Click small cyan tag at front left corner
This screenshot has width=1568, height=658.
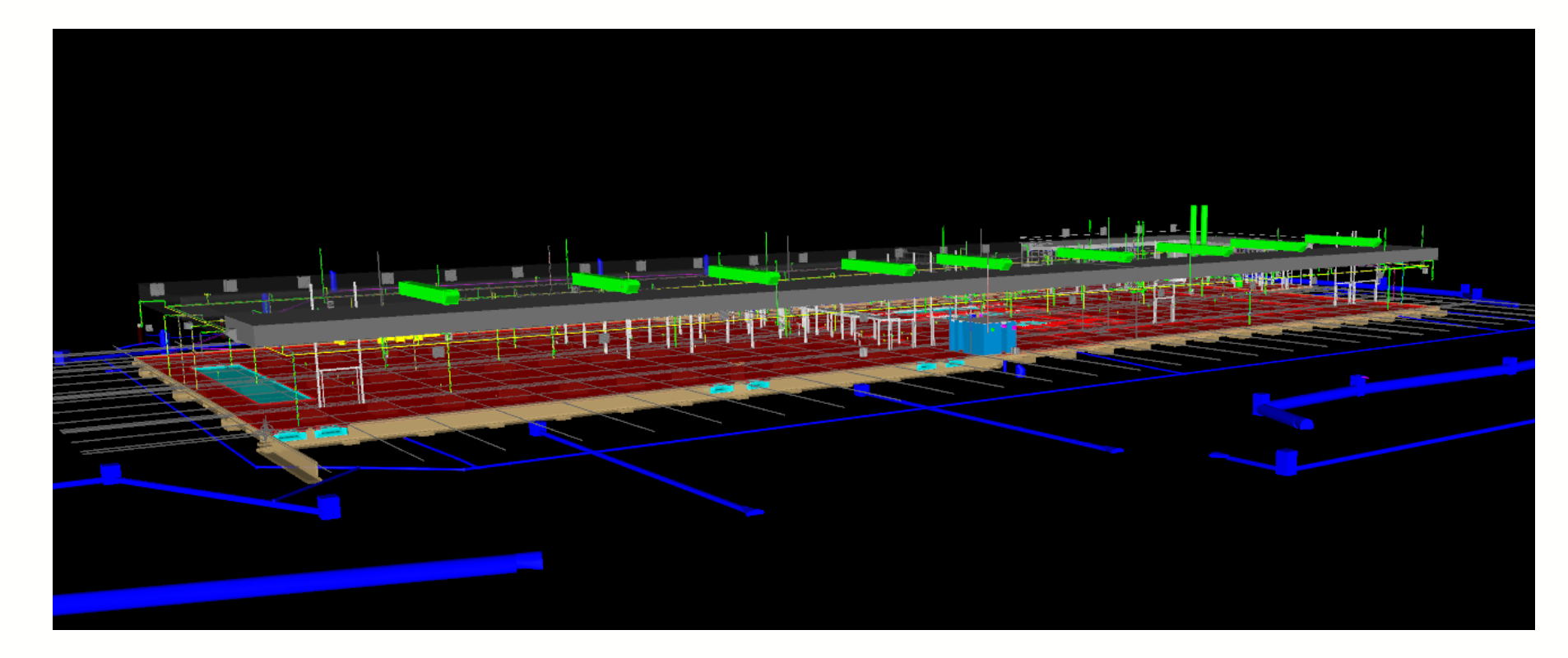click(289, 436)
